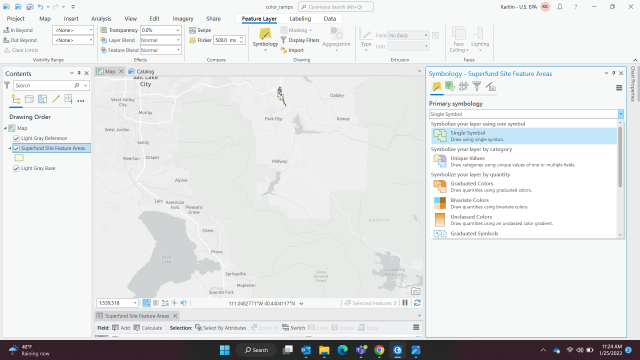This screenshot has height=360, width=640.
Task: Choose Bivariate Colors symbology option
Action: [524, 203]
